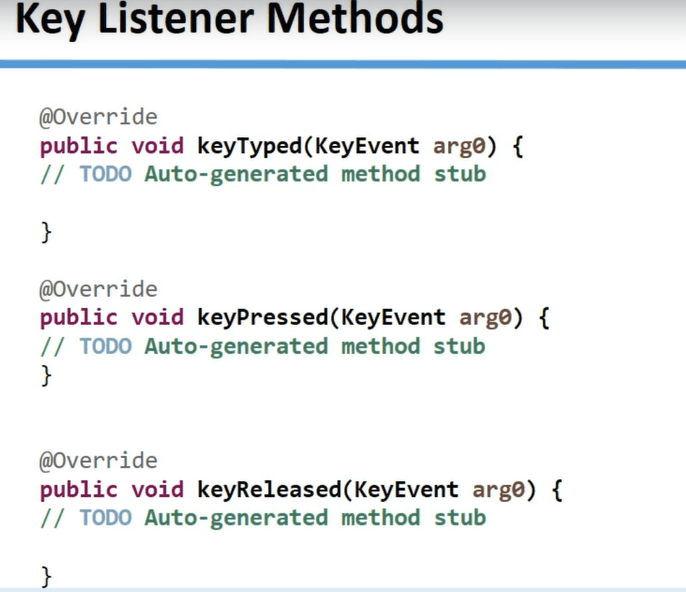Click "KeyEvent" in the keyTyped signature
Image resolution: width=686 pixels, height=592 pixels.
(x=367, y=146)
